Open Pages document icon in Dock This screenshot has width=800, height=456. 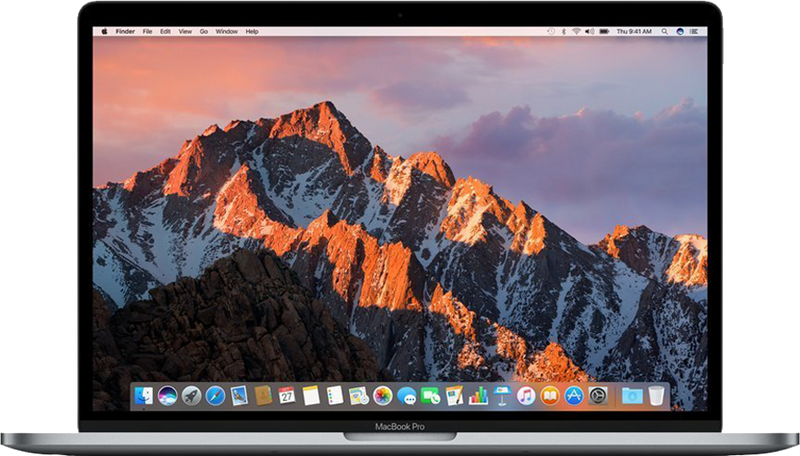[454, 395]
